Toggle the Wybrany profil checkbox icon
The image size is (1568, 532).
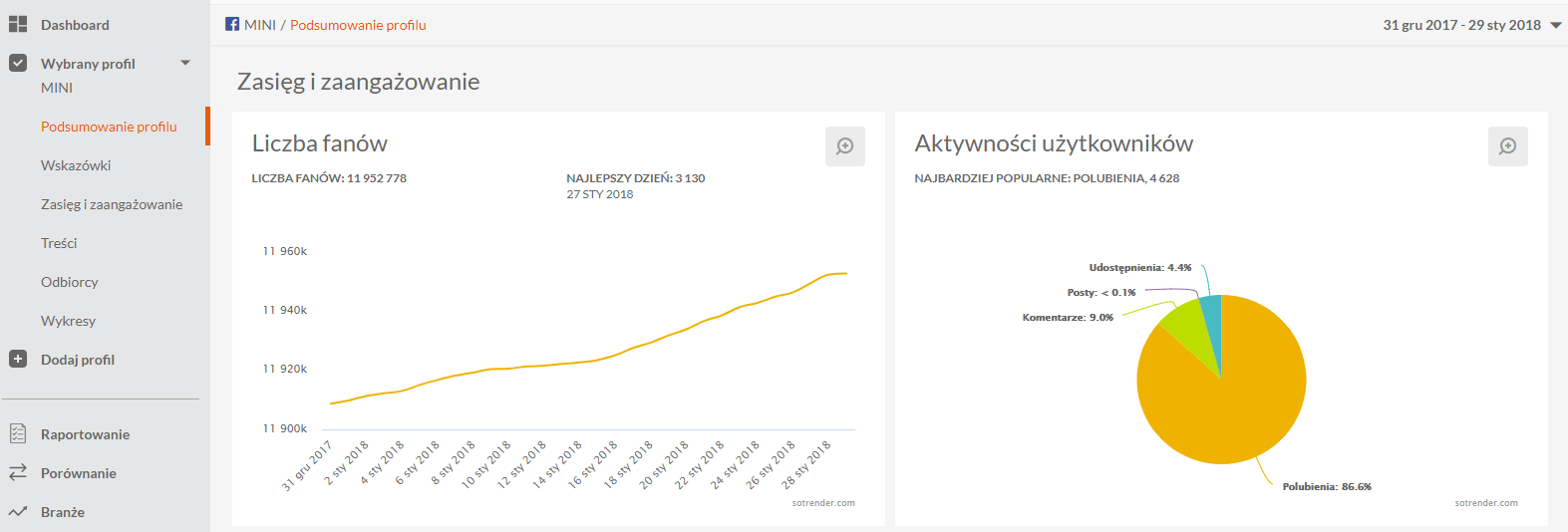18,64
